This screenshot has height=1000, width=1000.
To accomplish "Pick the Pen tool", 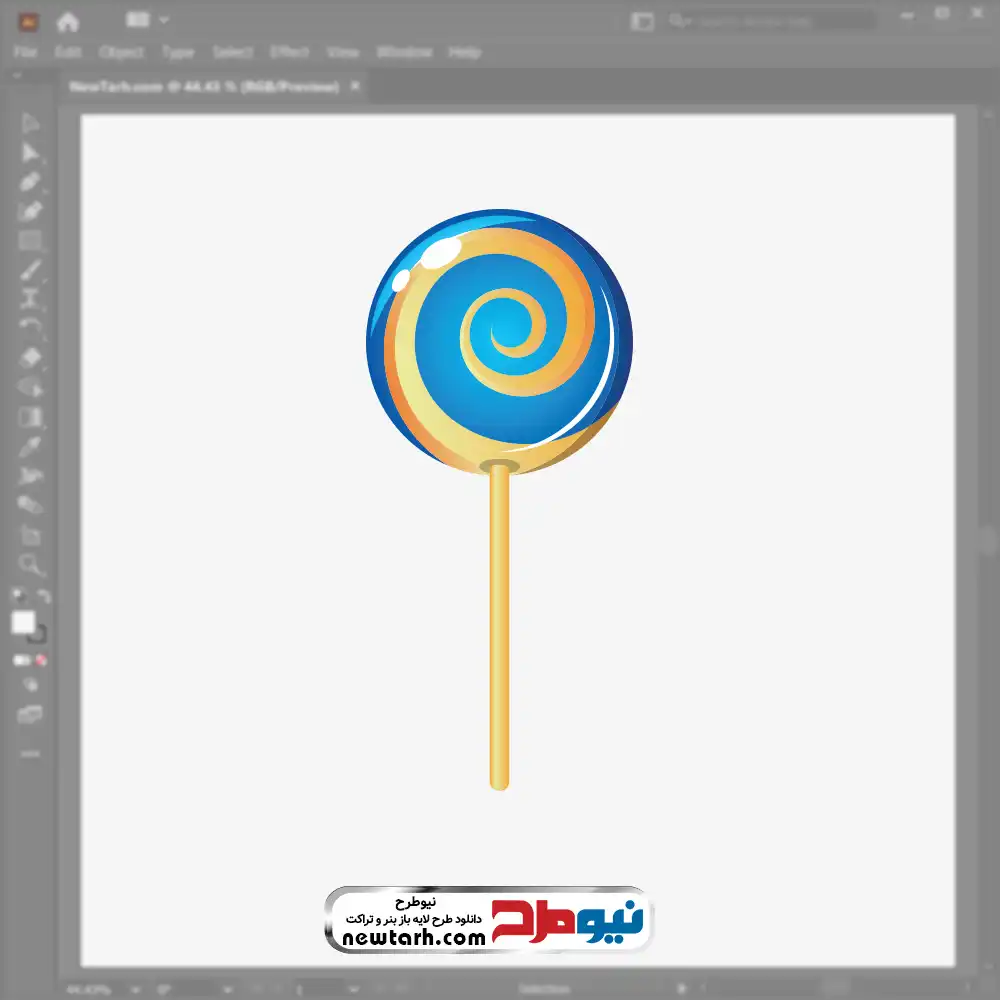I will (x=31, y=182).
